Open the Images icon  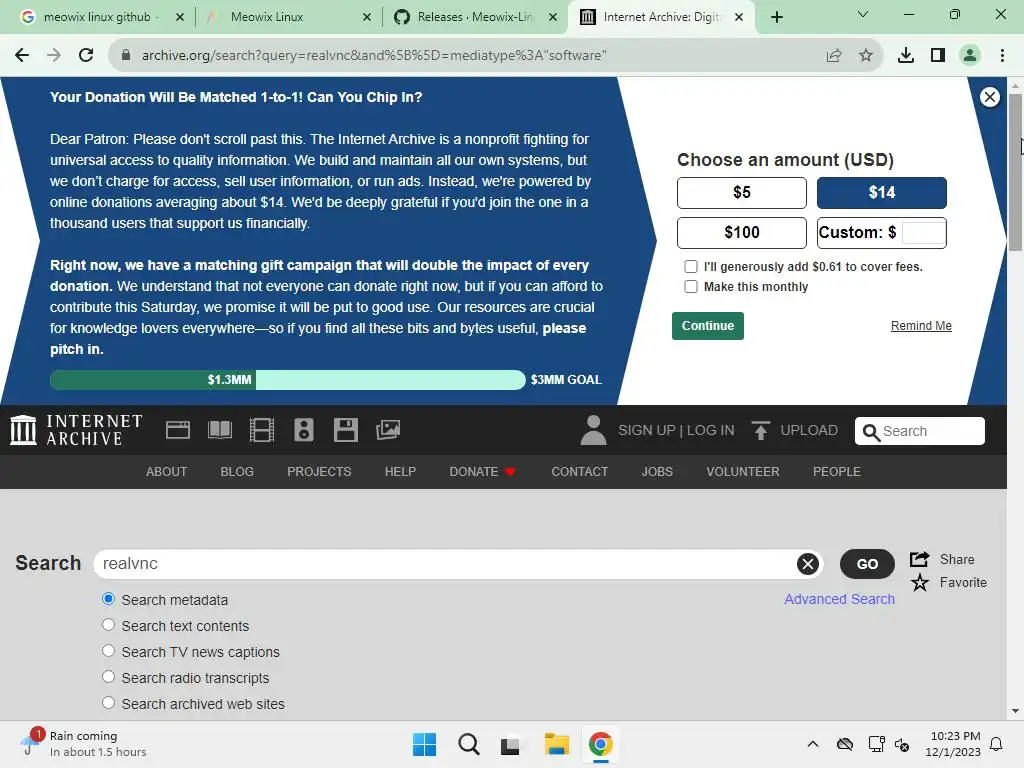pos(388,430)
